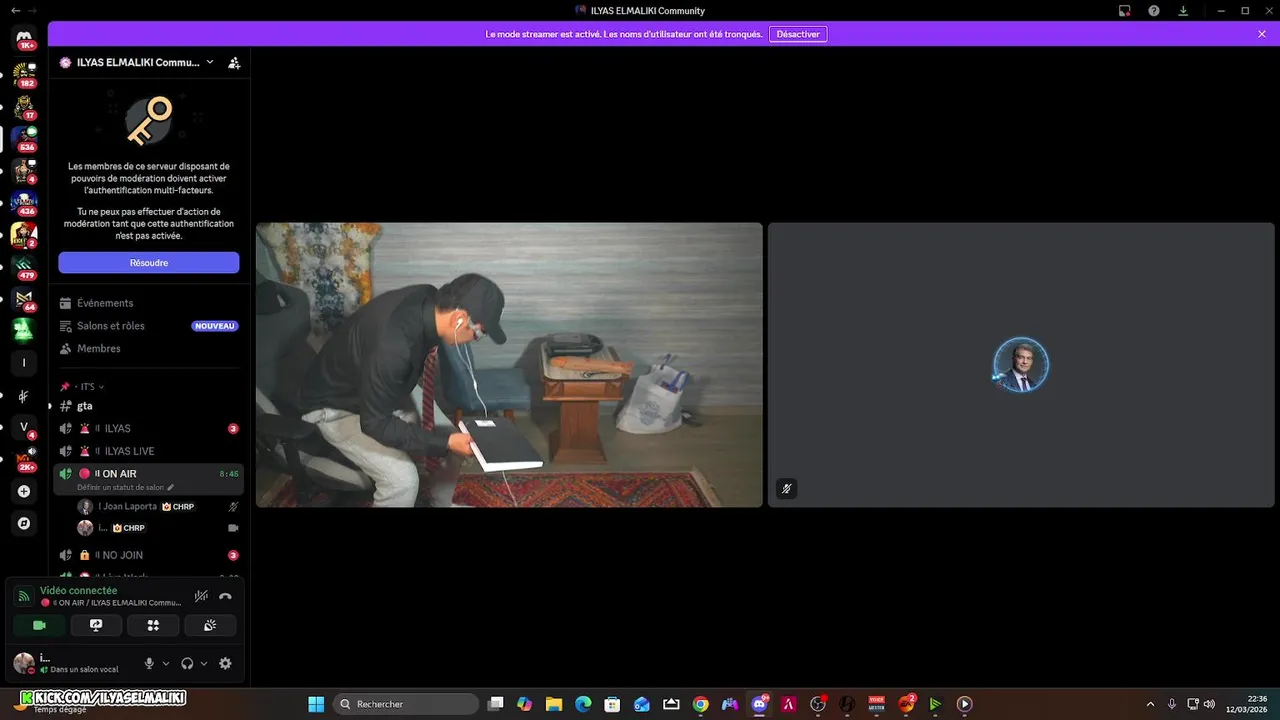
Task: Toggle microphone mute in user panel
Action: 149,663
